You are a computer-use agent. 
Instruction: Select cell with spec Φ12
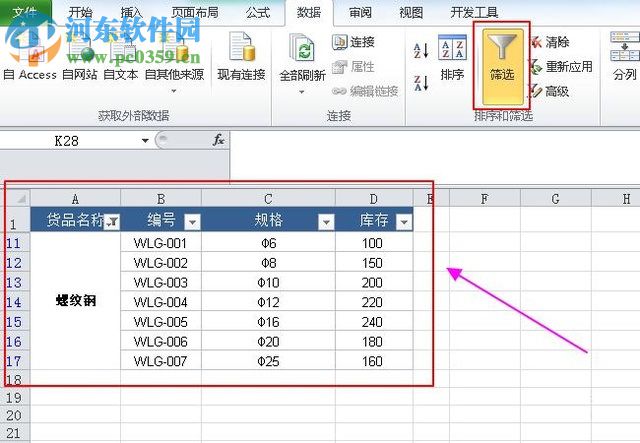point(268,302)
